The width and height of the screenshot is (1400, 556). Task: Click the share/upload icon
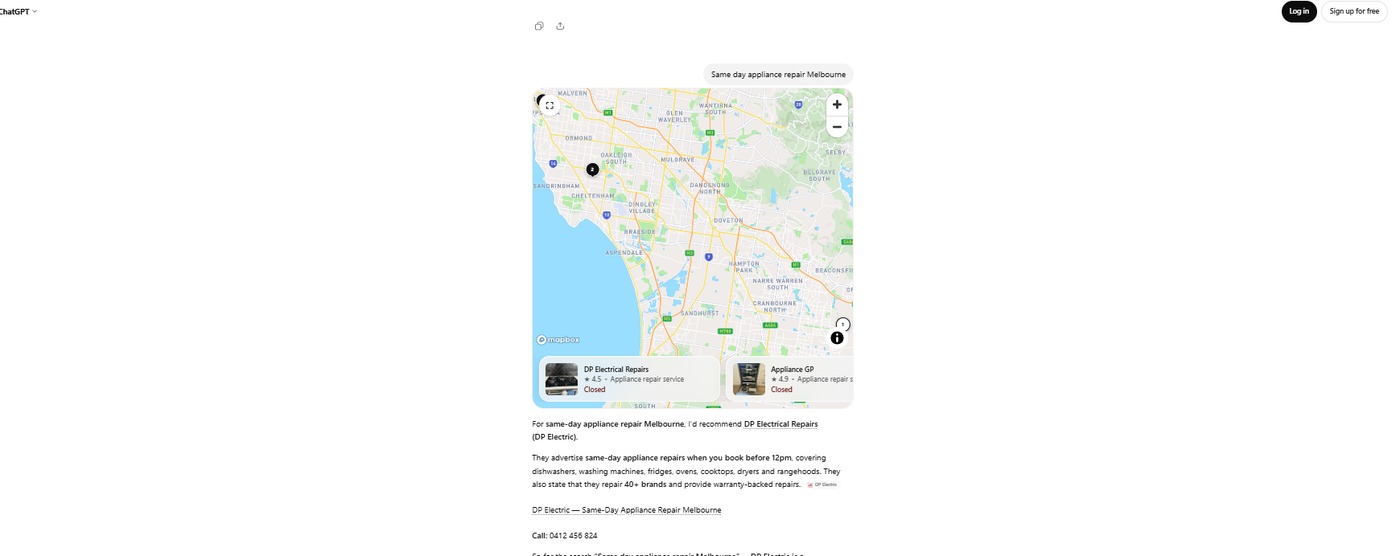click(560, 26)
